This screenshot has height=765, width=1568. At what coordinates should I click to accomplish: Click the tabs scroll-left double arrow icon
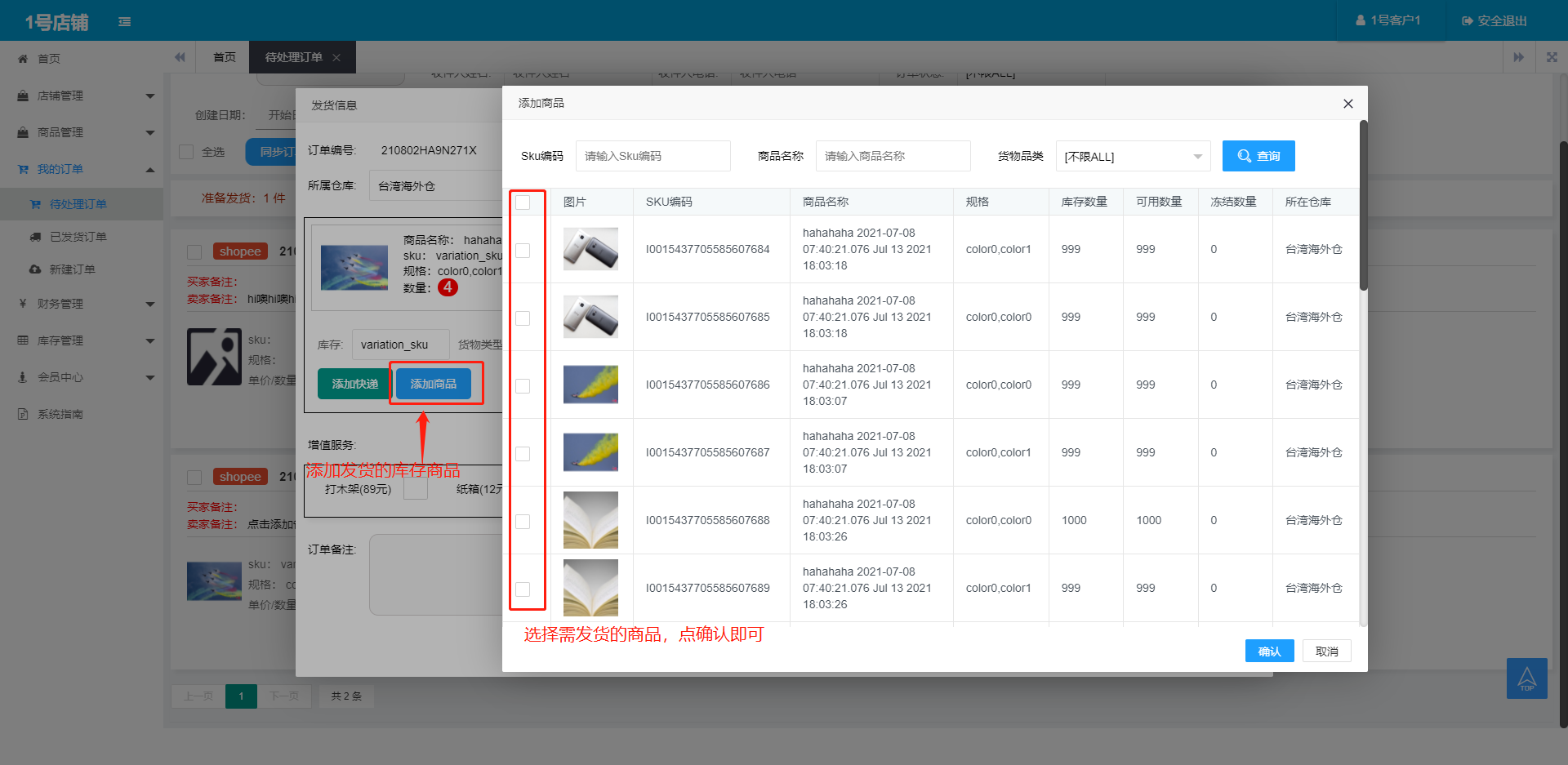[x=180, y=57]
